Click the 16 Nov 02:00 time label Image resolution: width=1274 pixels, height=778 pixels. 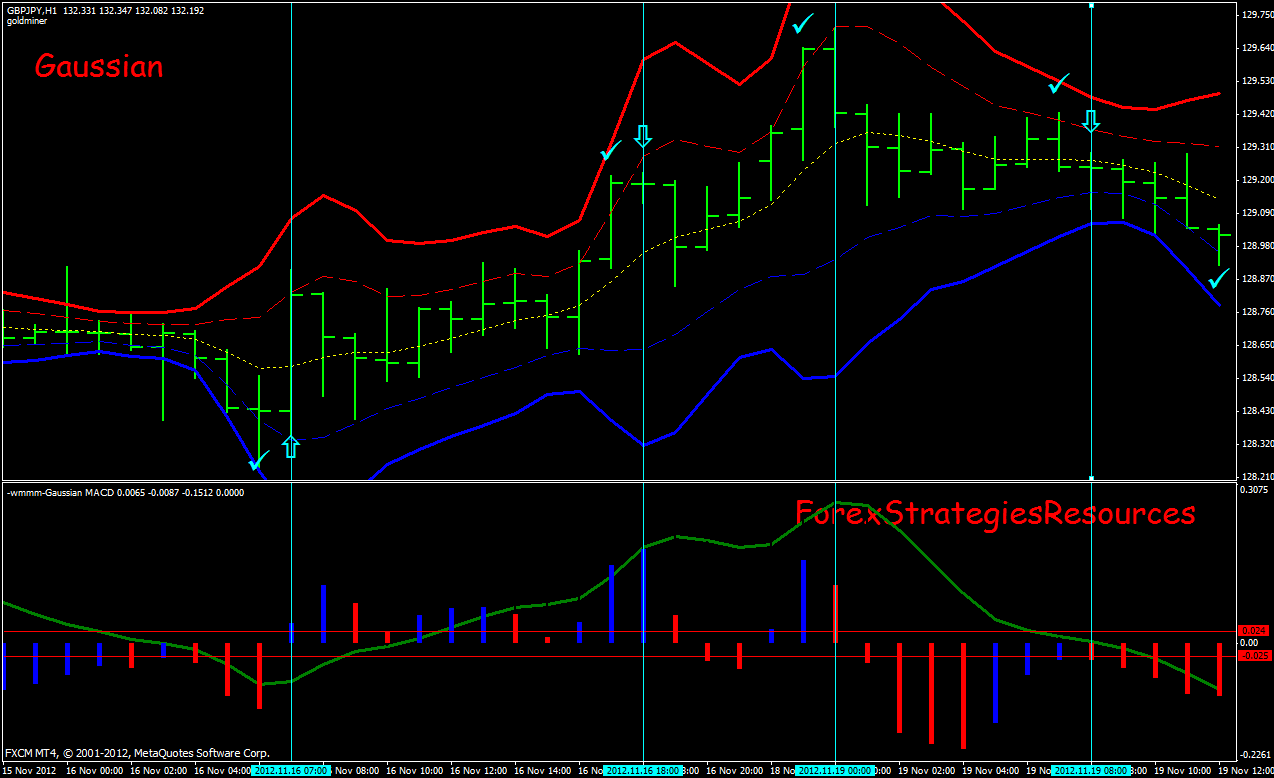tap(158, 771)
